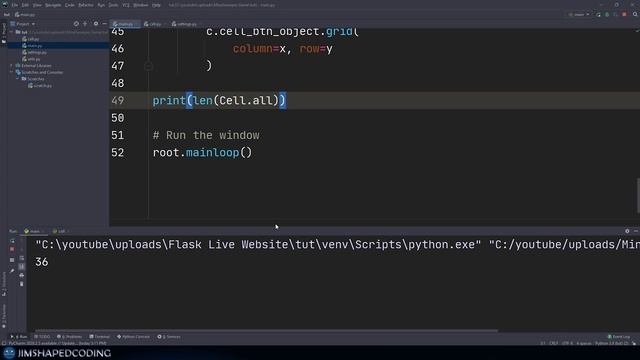The width and height of the screenshot is (640, 360).
Task: Open the Python Console tool window
Action: pyautogui.click(x=133, y=337)
